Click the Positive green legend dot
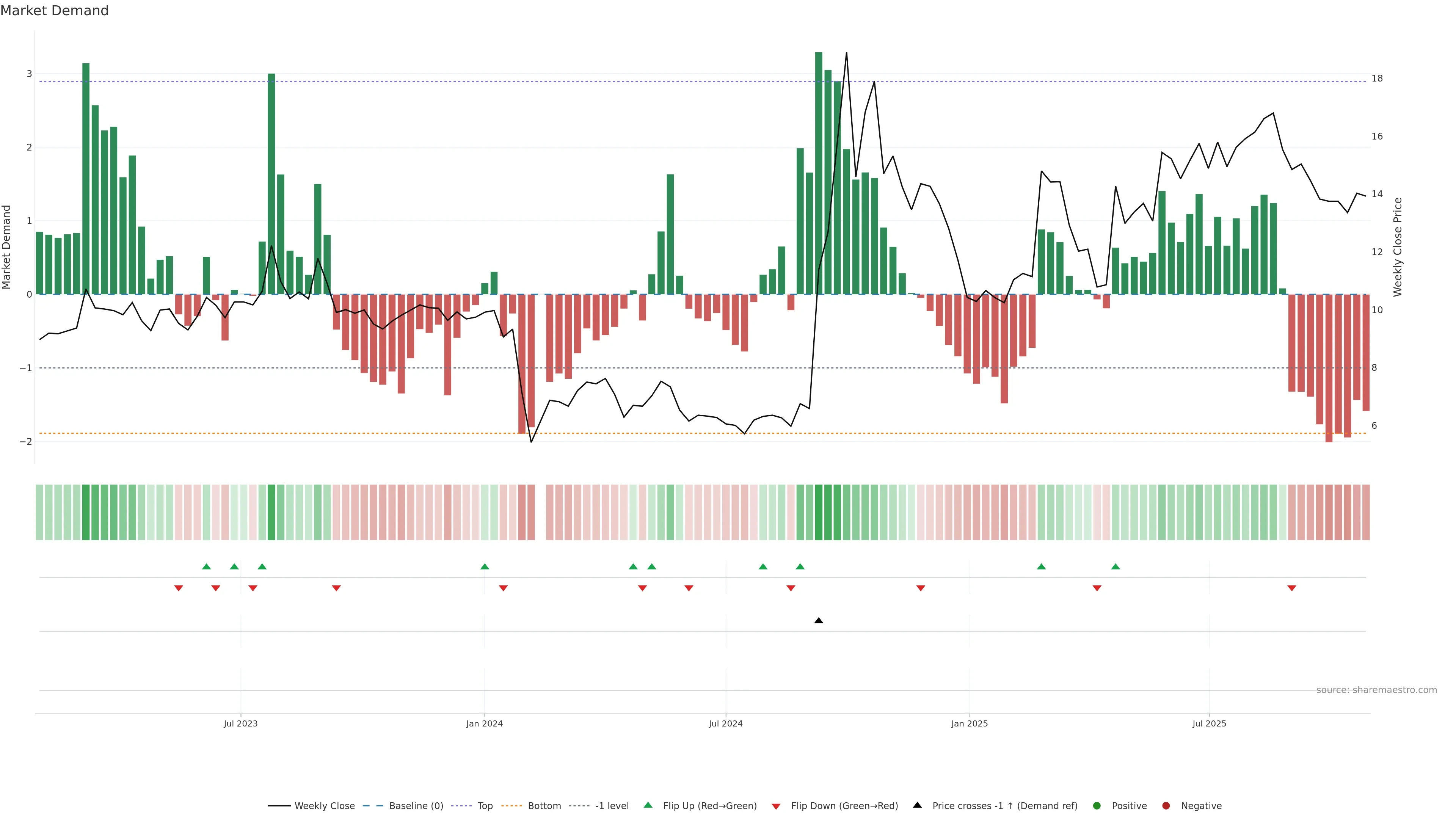This screenshot has width=1456, height=819. pos(1097,805)
